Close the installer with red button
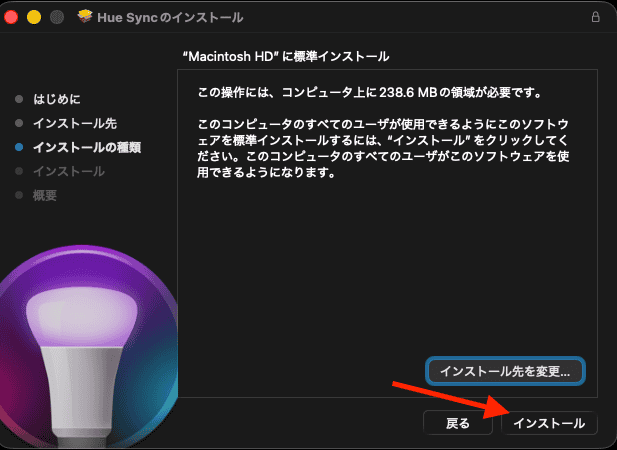 tap(11, 17)
